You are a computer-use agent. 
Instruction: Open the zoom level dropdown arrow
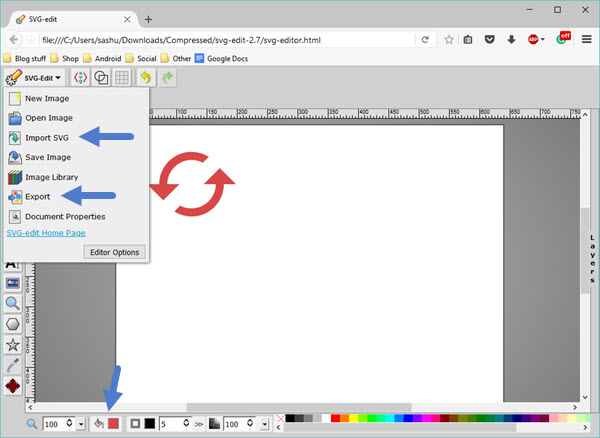pyautogui.click(x=79, y=425)
